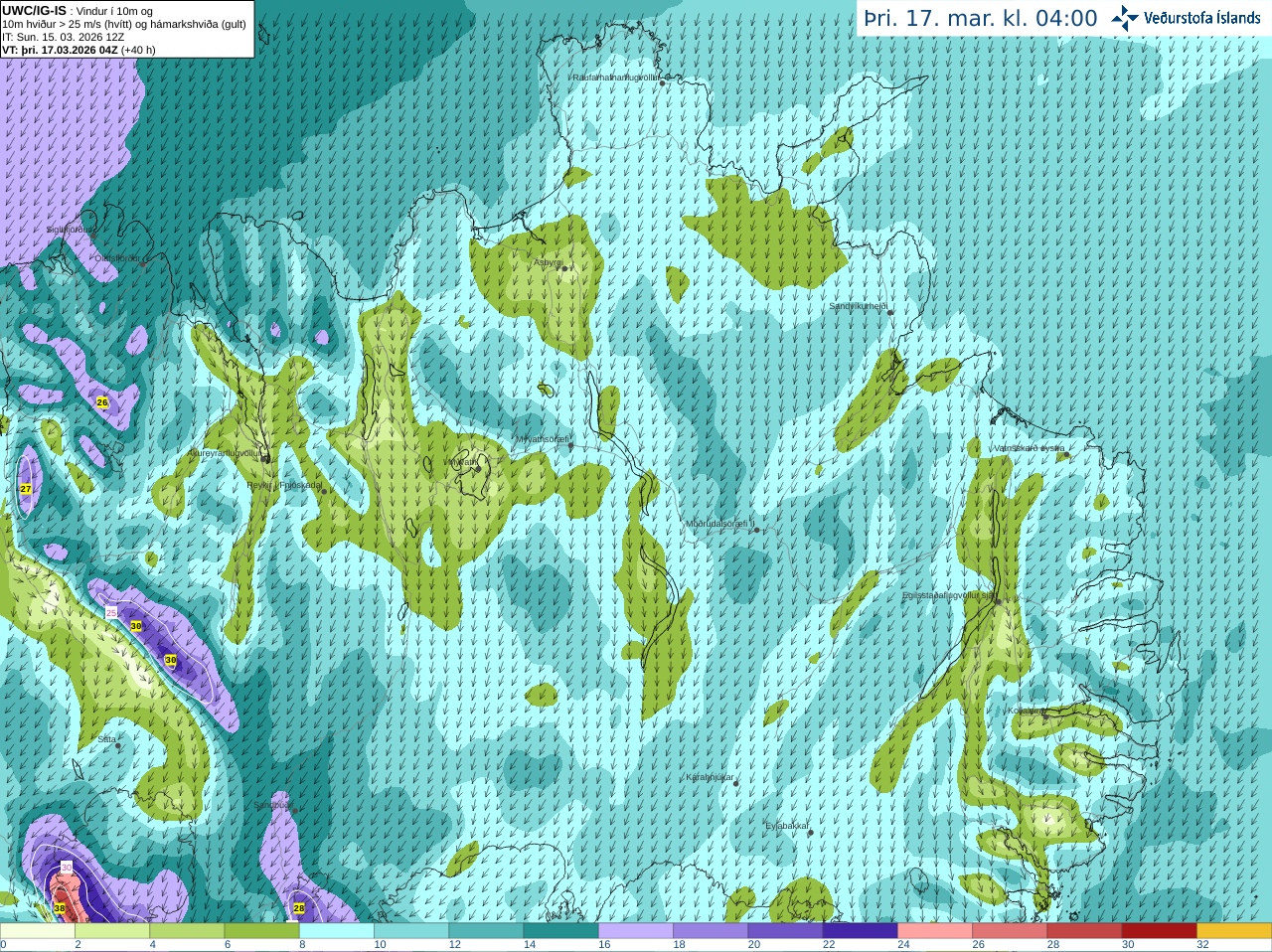Screen dimensions: 1272x952
Task: Select the olive 6–8 m/s legend swatch
Action: coord(261,931)
